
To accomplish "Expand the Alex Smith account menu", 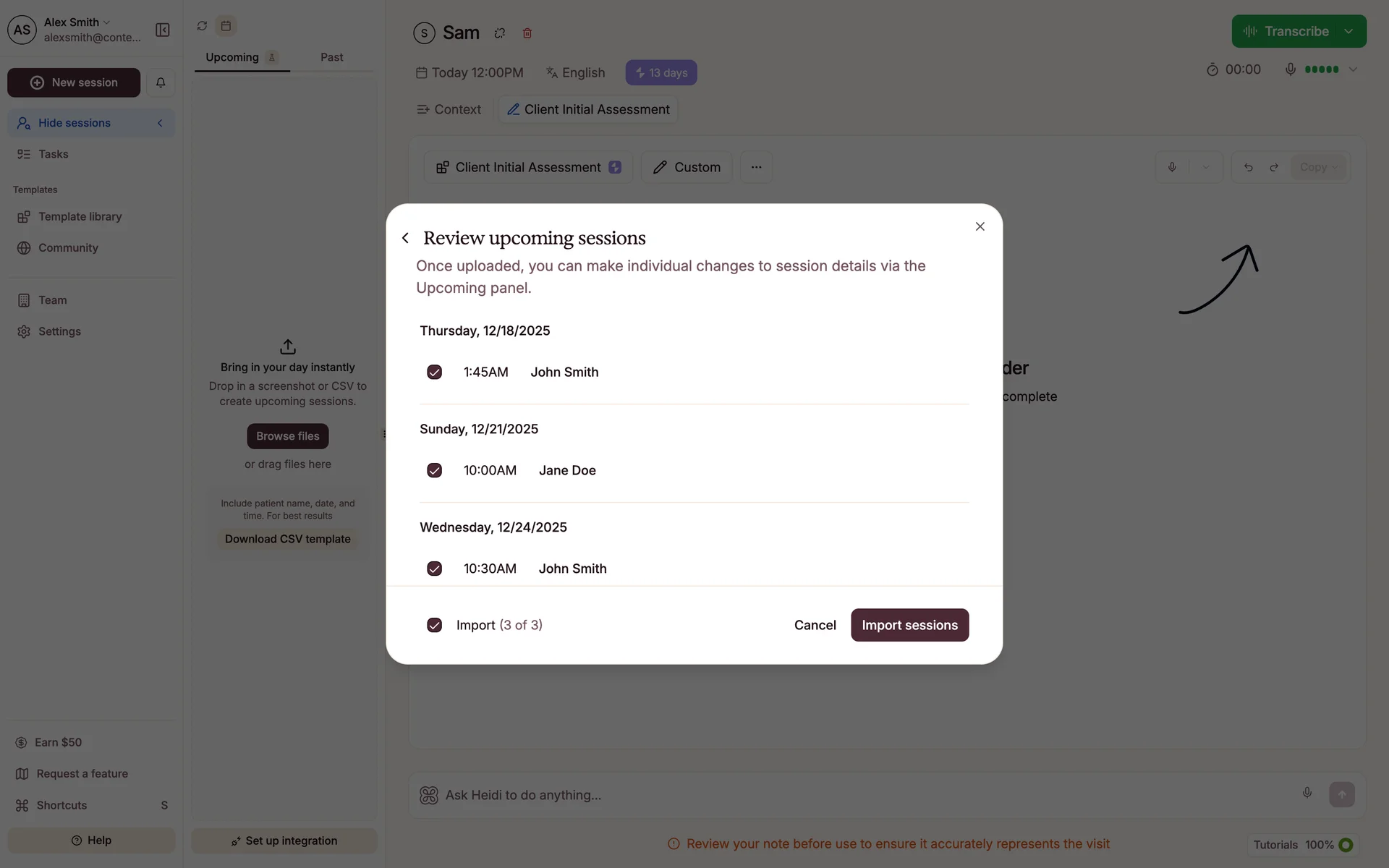I will tap(107, 22).
